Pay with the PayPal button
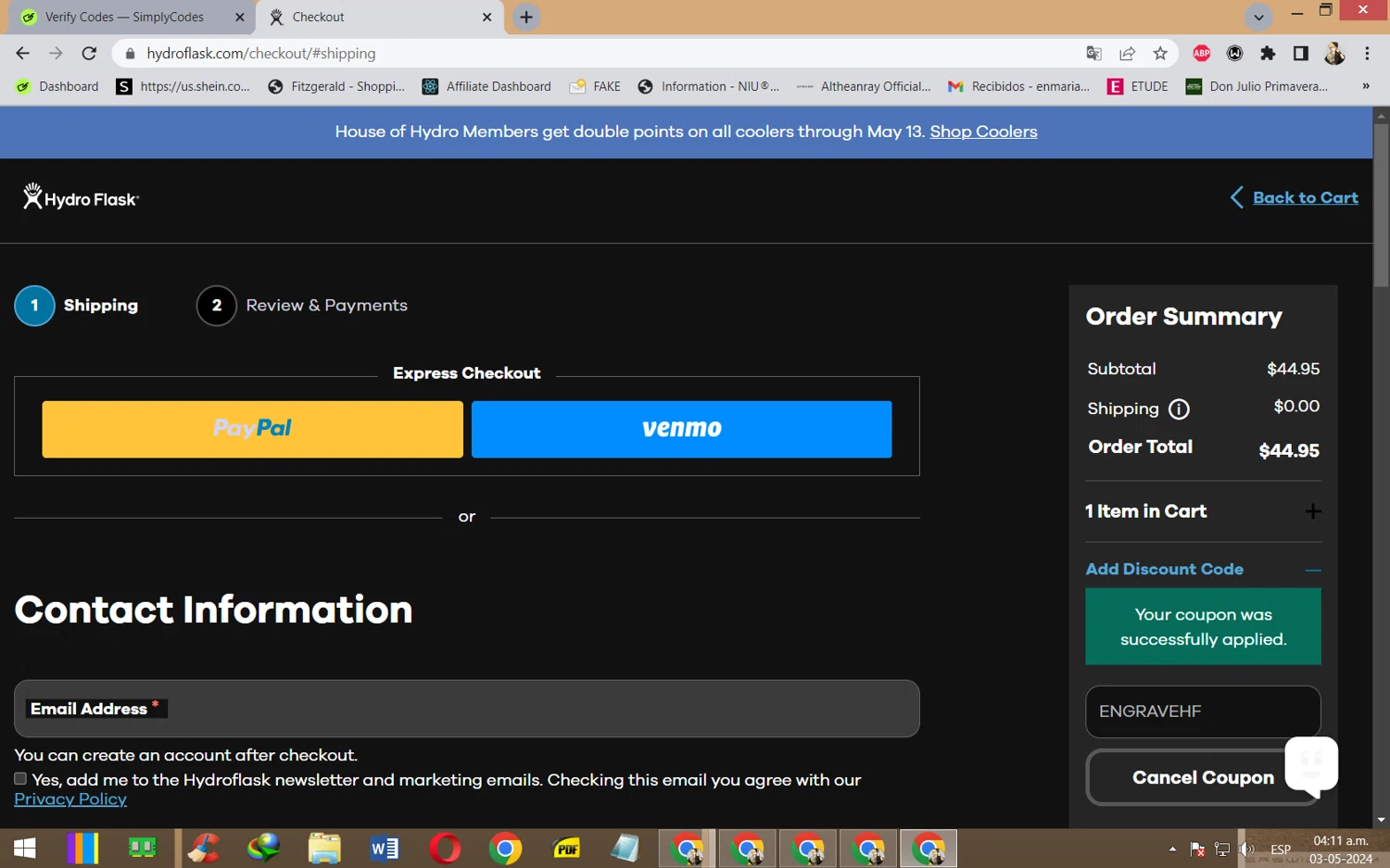Viewport: 1390px width, 868px height. click(x=252, y=429)
